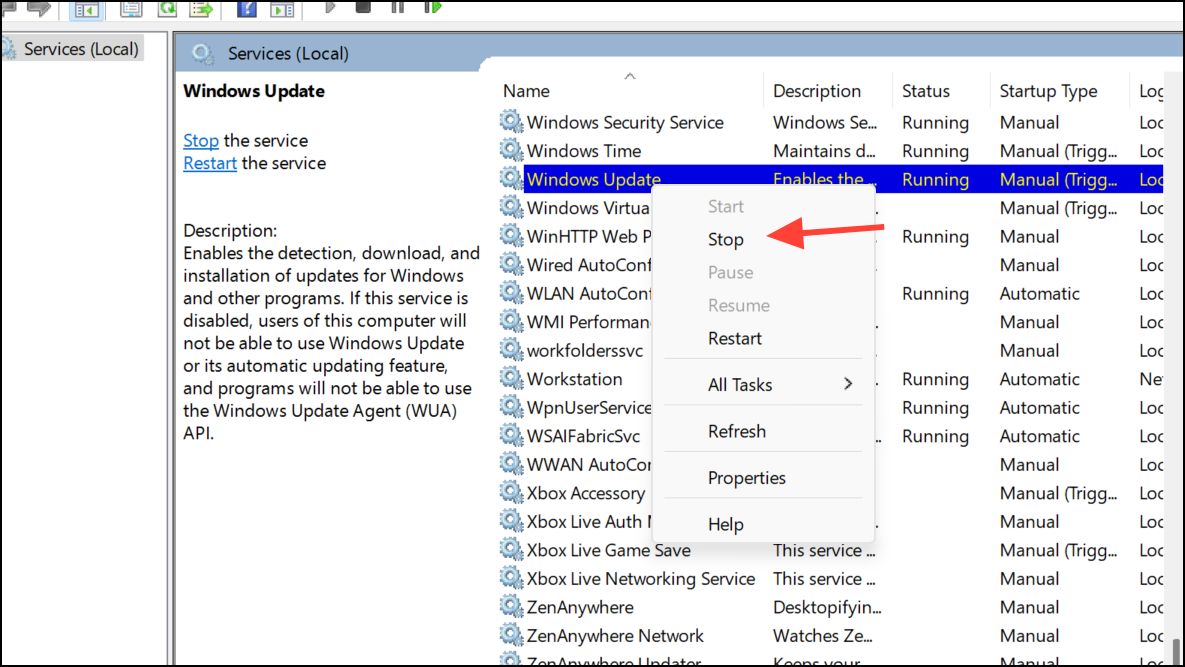Open the blue Help toolbar icon
1185x667 pixels.
pos(246,8)
